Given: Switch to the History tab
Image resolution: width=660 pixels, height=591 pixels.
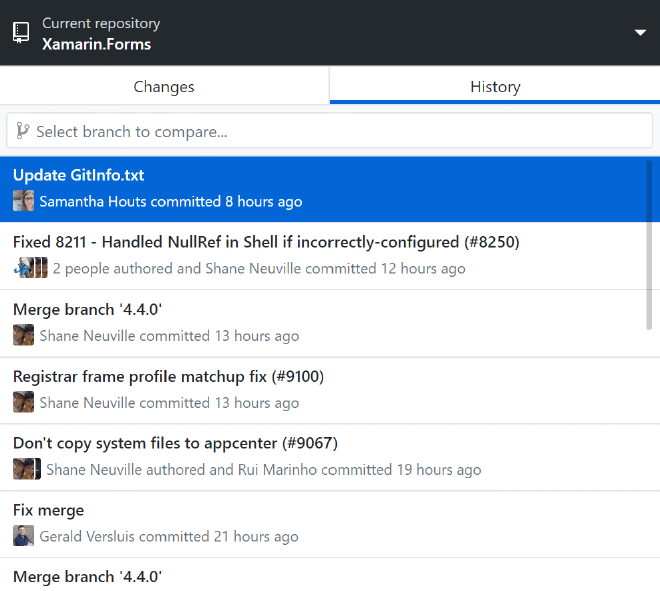Looking at the screenshot, I should tap(495, 86).
